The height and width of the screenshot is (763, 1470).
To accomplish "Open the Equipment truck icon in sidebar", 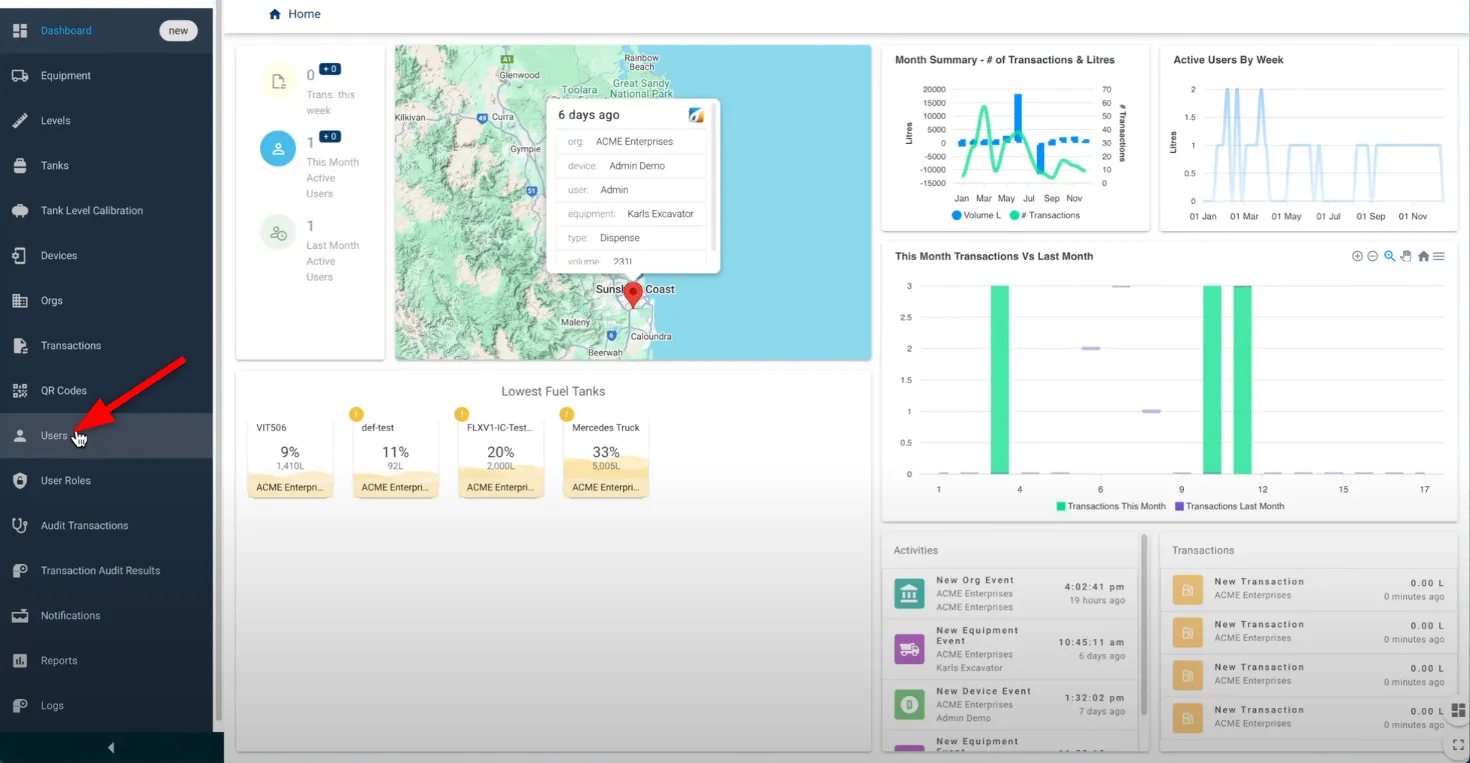I will (x=19, y=76).
